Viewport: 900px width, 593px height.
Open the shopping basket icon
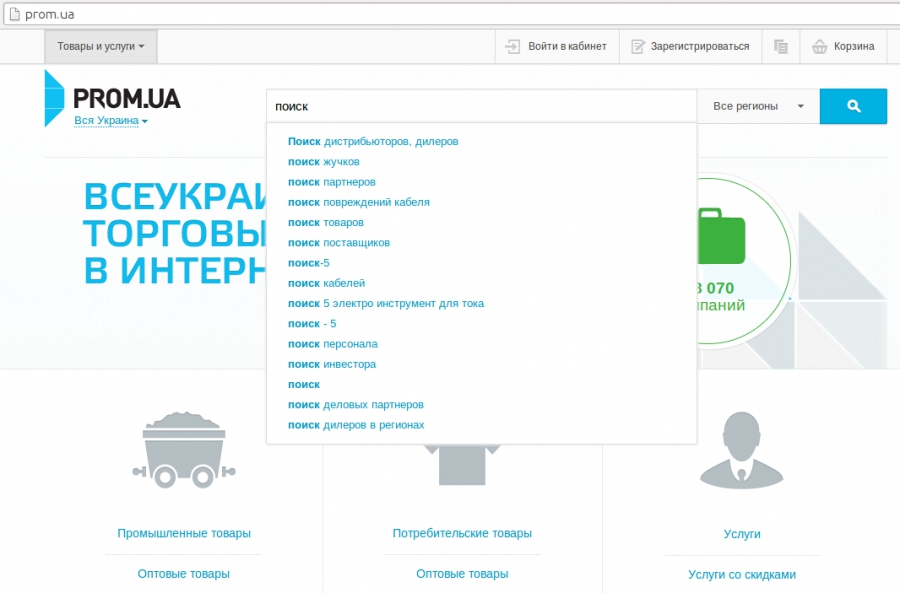click(820, 46)
